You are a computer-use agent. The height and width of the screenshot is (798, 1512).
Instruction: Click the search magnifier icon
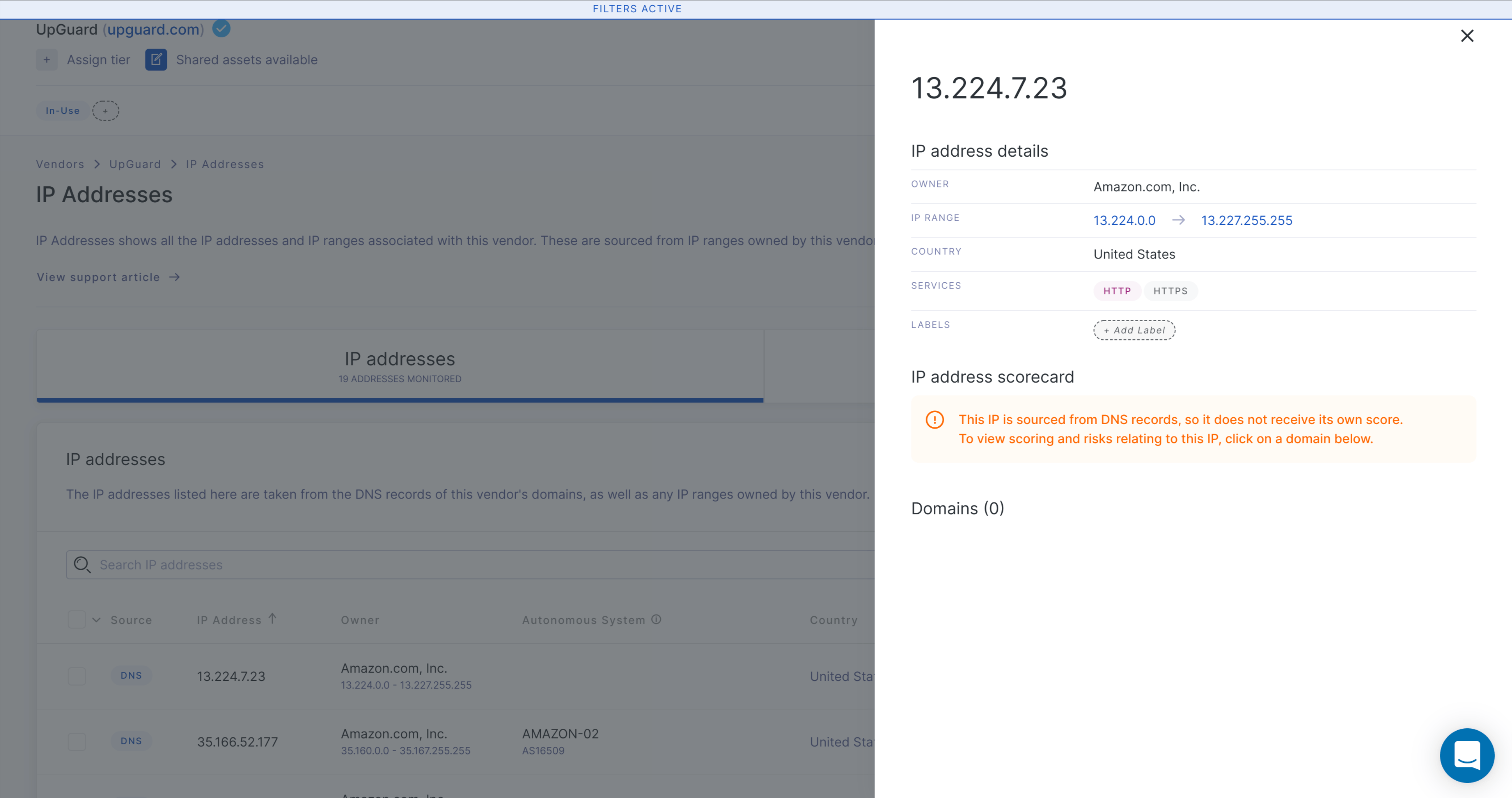tap(82, 565)
